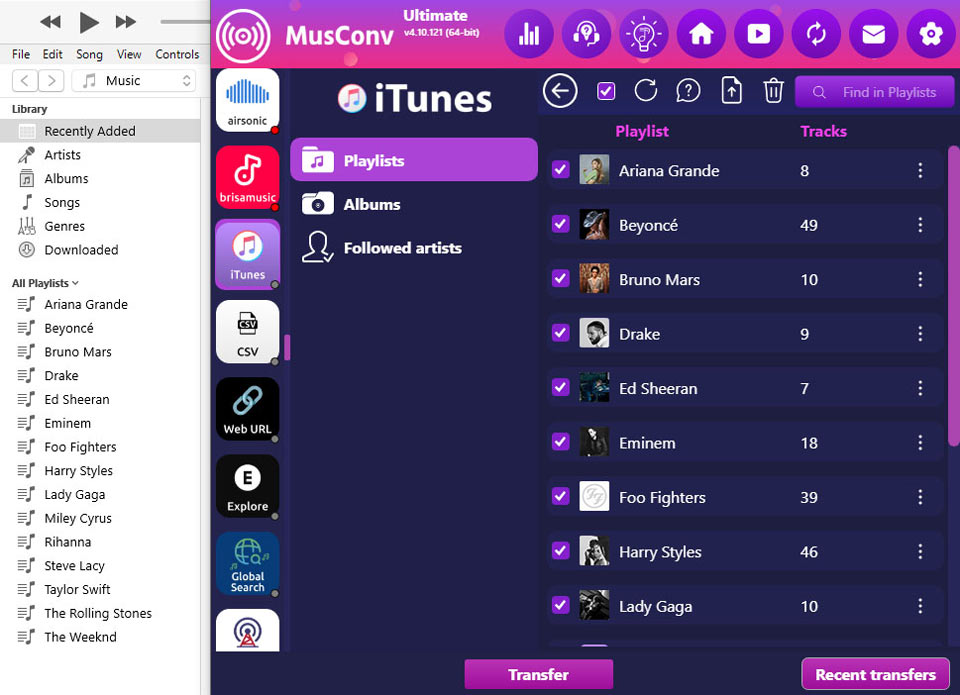Select the CSV source icon
Image resolution: width=960 pixels, height=695 pixels.
[247, 332]
